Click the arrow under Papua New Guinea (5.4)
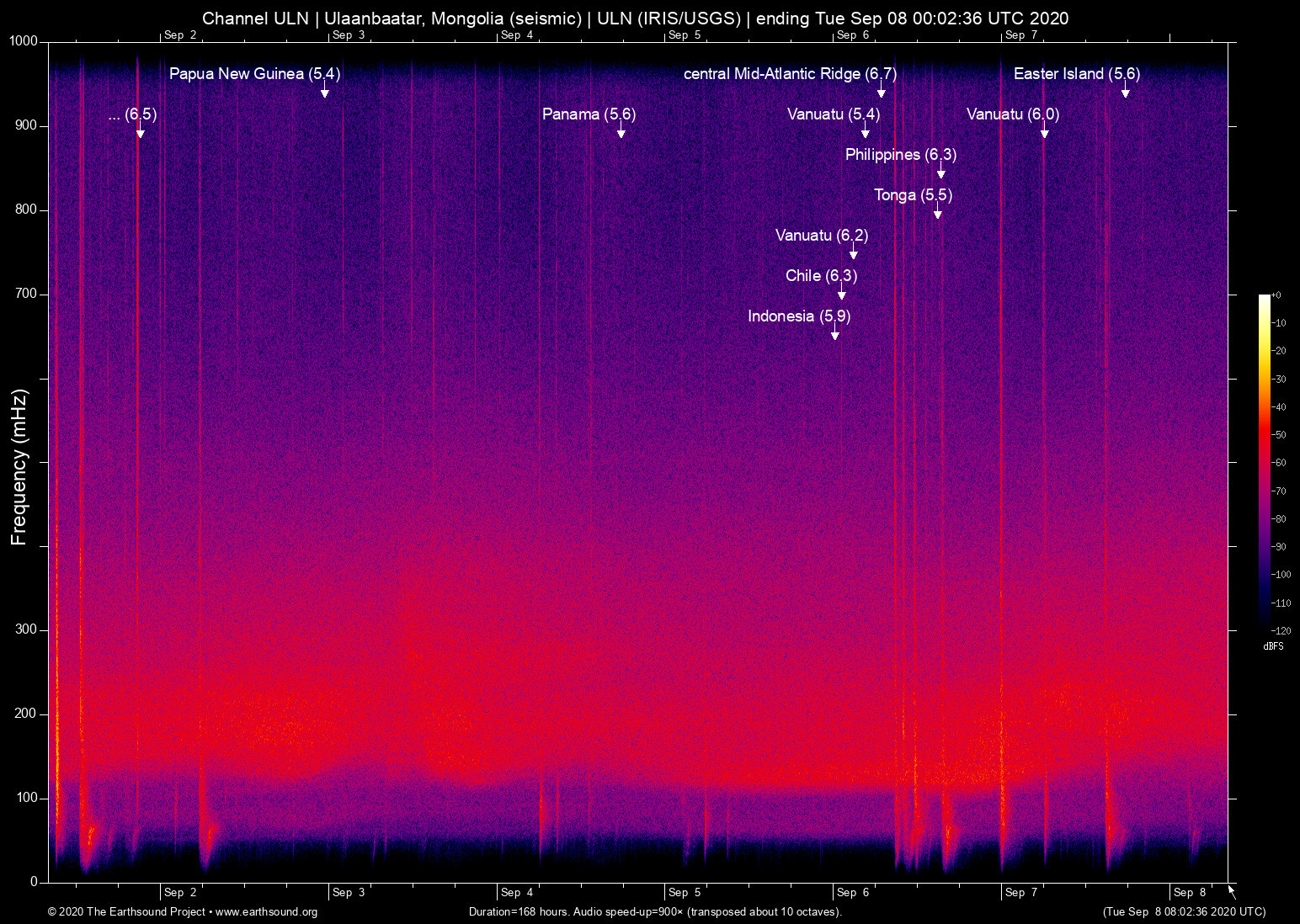Viewport: 1300px width, 924px height. 324,92
